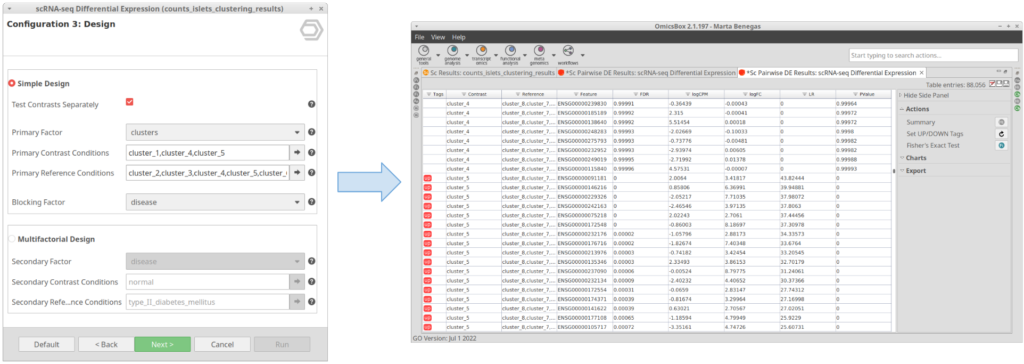Click the Cancel button in the wizard
The height and width of the screenshot is (364, 1024).
[x=222, y=344]
